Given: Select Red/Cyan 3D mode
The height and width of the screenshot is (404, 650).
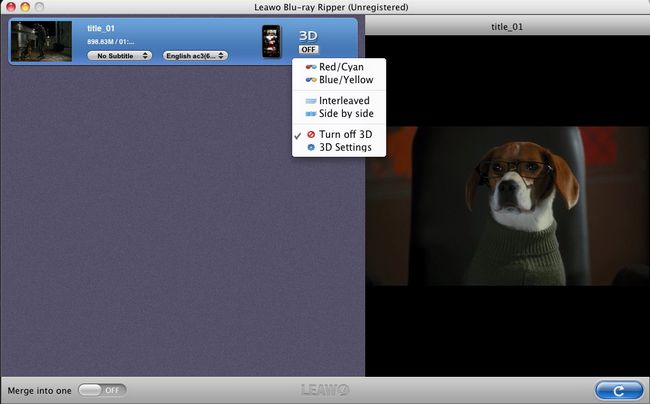Looking at the screenshot, I should [339, 67].
